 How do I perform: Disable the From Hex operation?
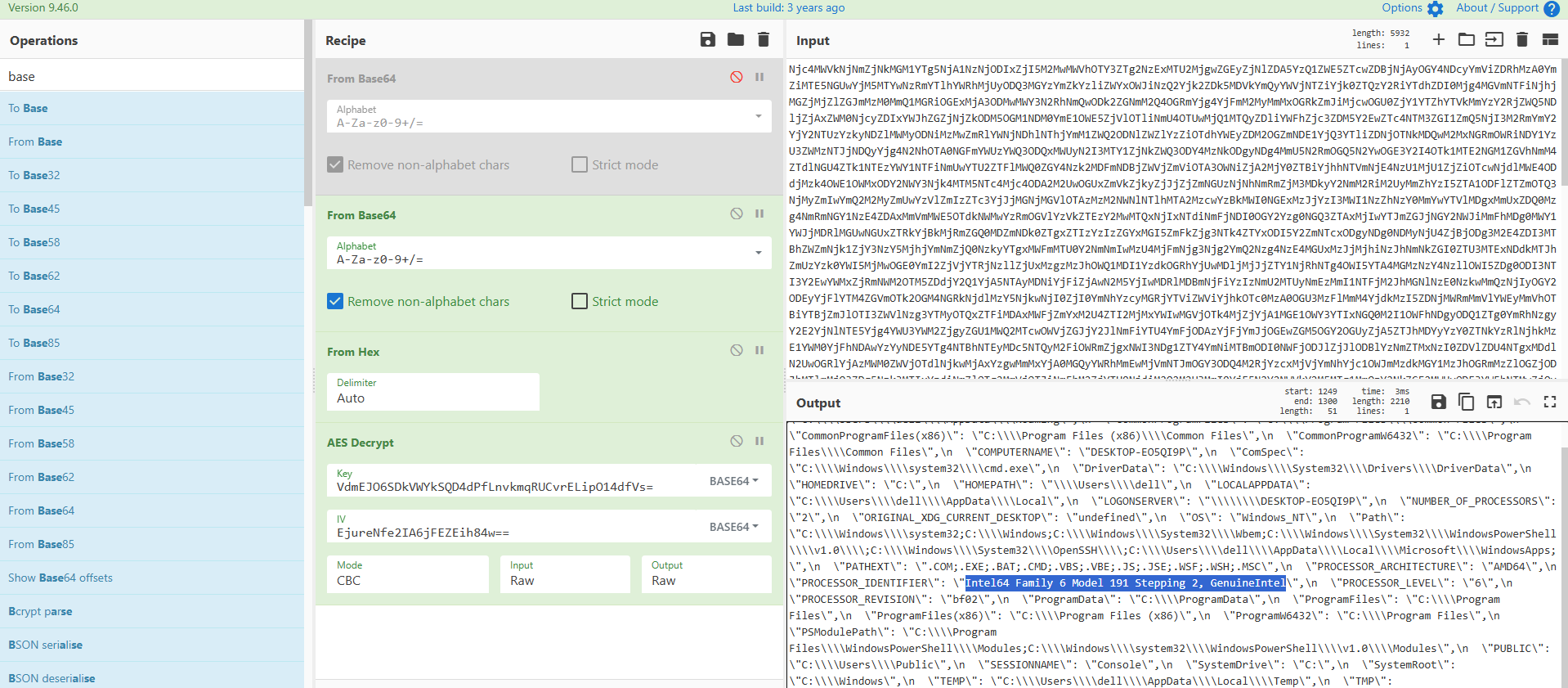pyautogui.click(x=737, y=350)
